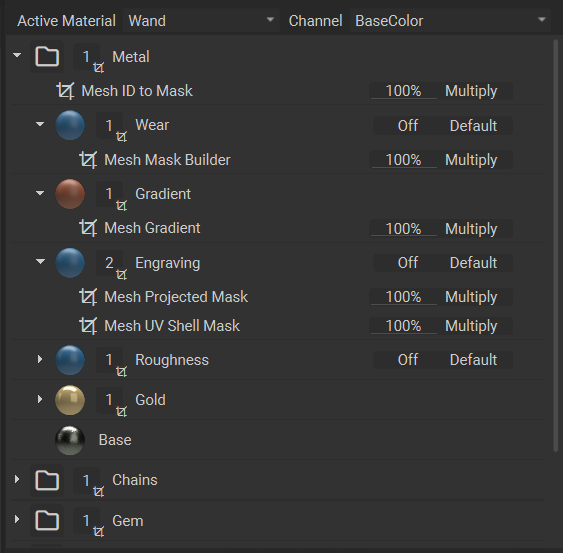The height and width of the screenshot is (553, 563).
Task: Expand the Roughness layer arrow
Action: pyautogui.click(x=40, y=359)
